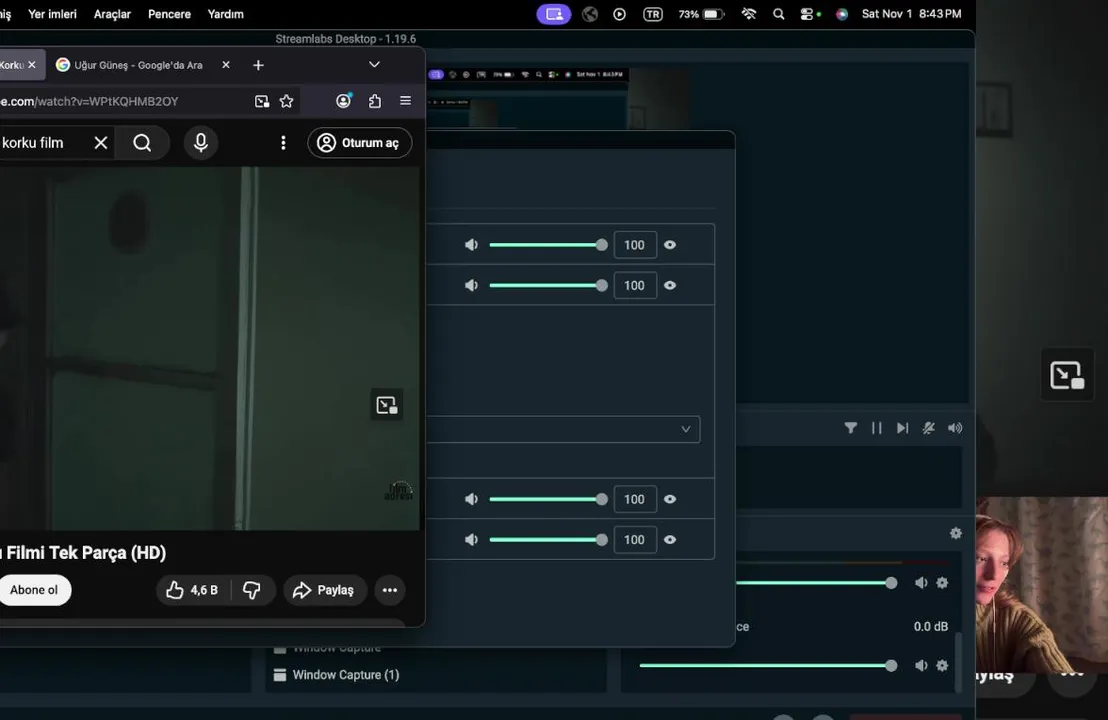Toggle eye icon in bottom dialog row
Image resolution: width=1108 pixels, height=720 pixels.
pyautogui.click(x=670, y=540)
